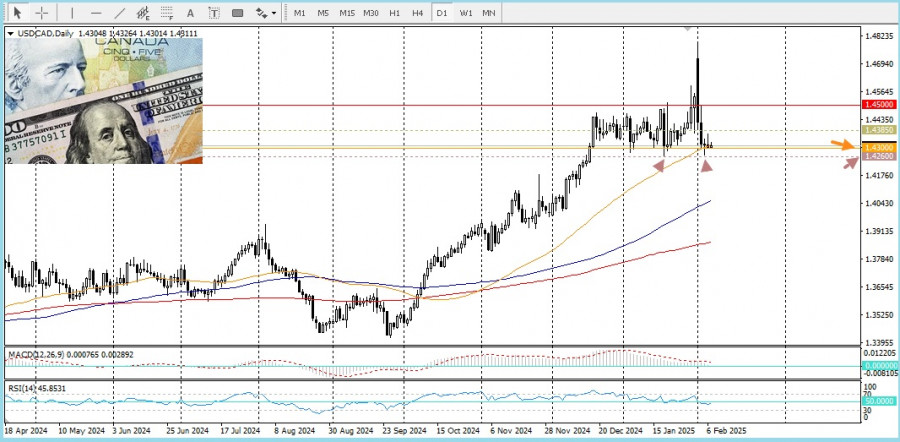The height and width of the screenshot is (442, 900).
Task: Pick the equidistant channel tool
Action: 143,13
